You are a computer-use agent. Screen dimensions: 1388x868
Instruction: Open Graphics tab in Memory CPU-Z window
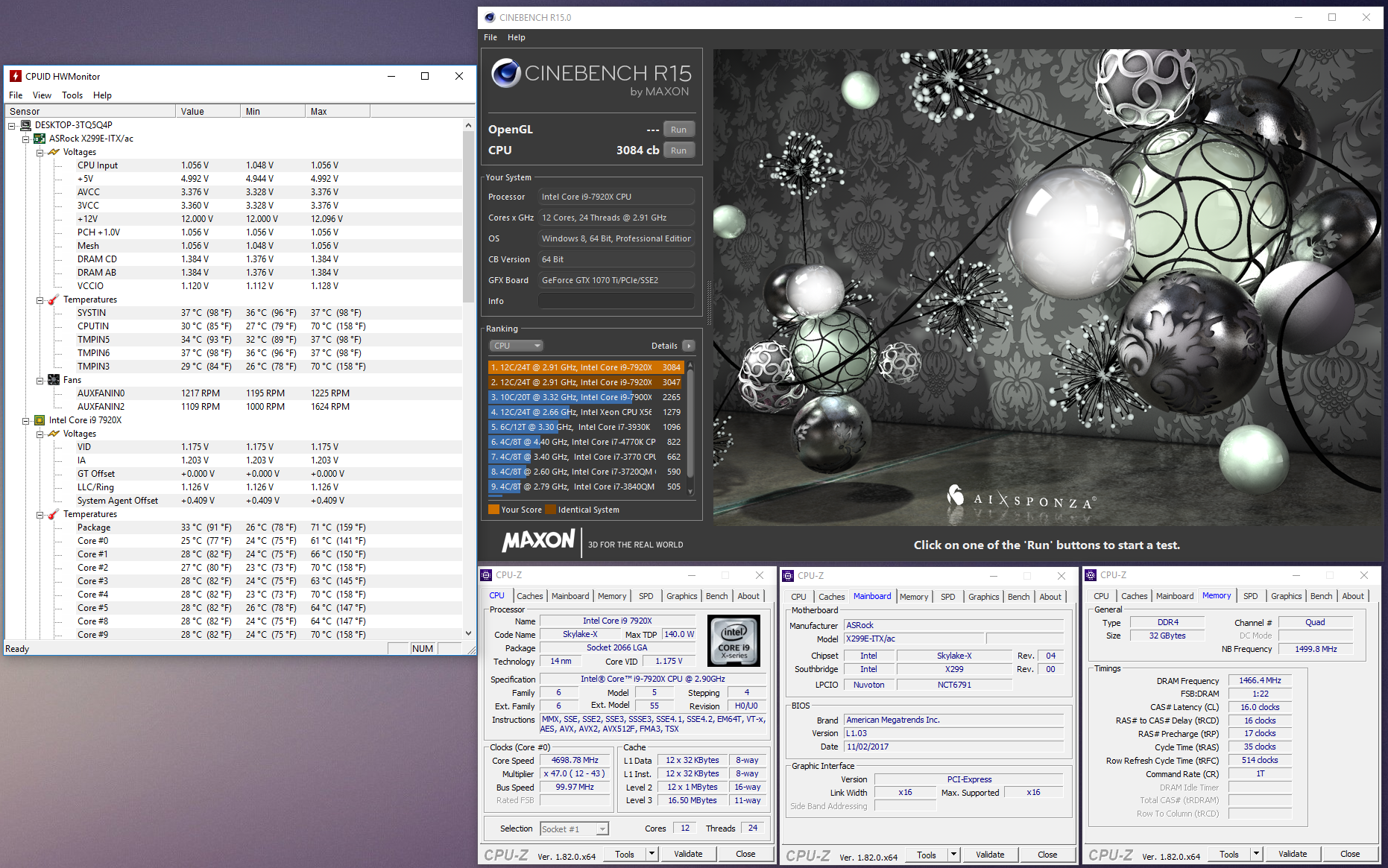point(1286,596)
